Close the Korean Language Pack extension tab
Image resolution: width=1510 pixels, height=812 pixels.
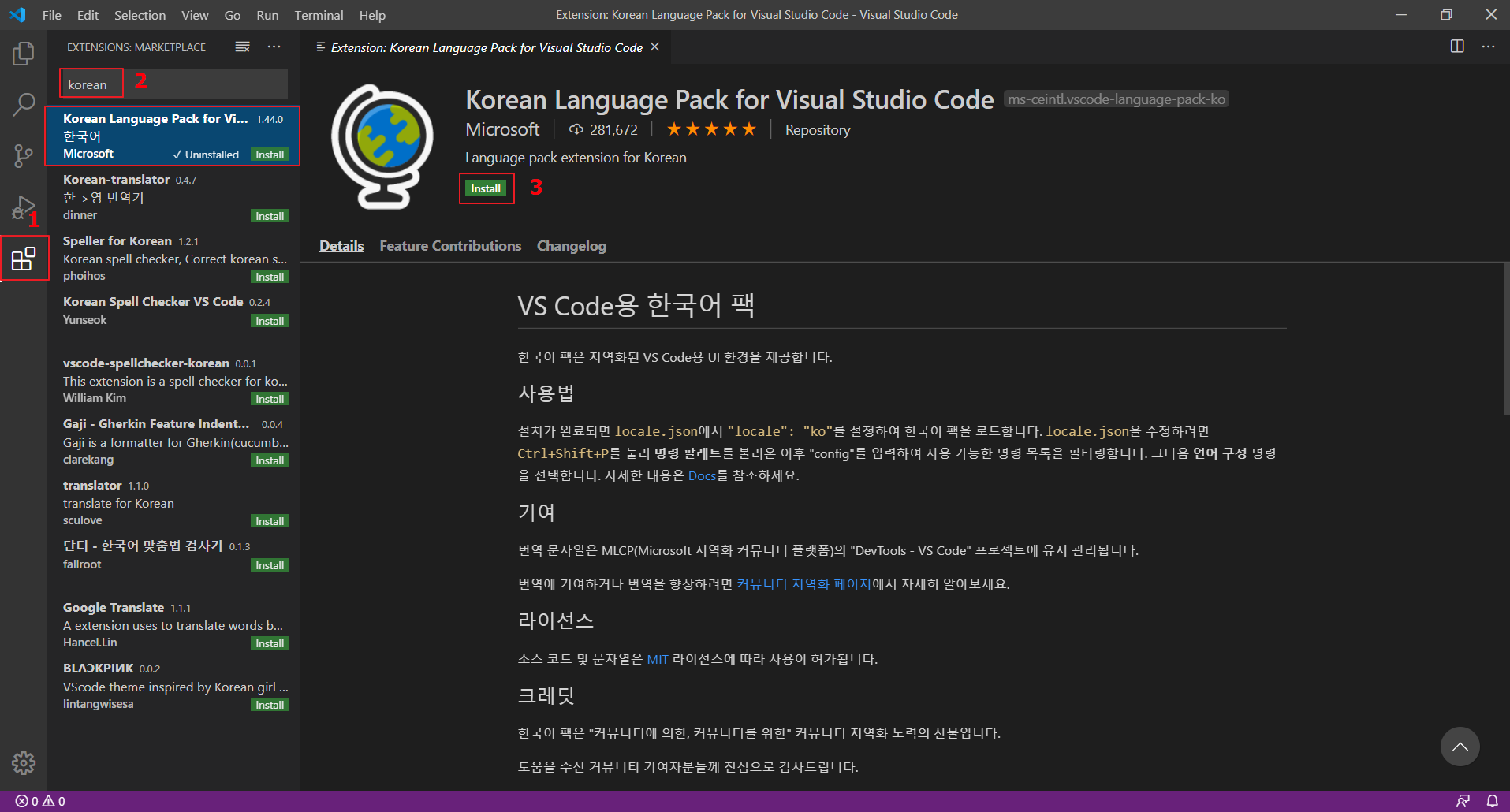654,47
